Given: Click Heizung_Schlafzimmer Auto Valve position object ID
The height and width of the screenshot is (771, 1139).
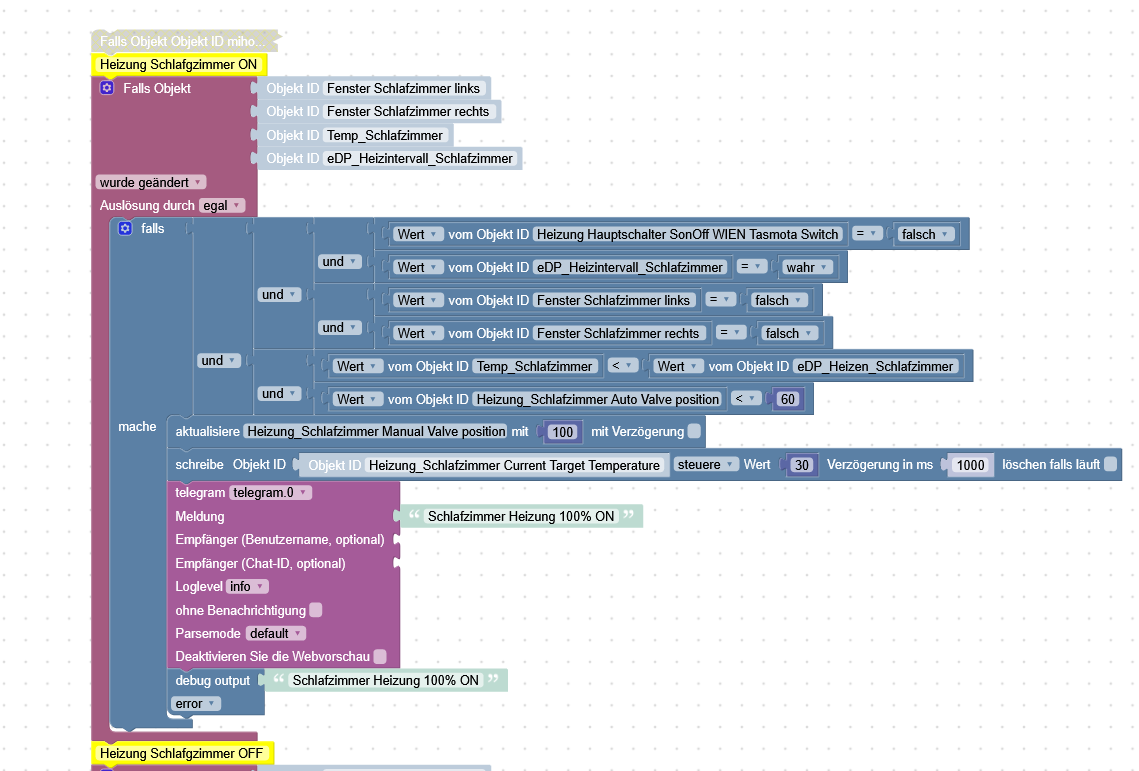Looking at the screenshot, I should coord(598,399).
